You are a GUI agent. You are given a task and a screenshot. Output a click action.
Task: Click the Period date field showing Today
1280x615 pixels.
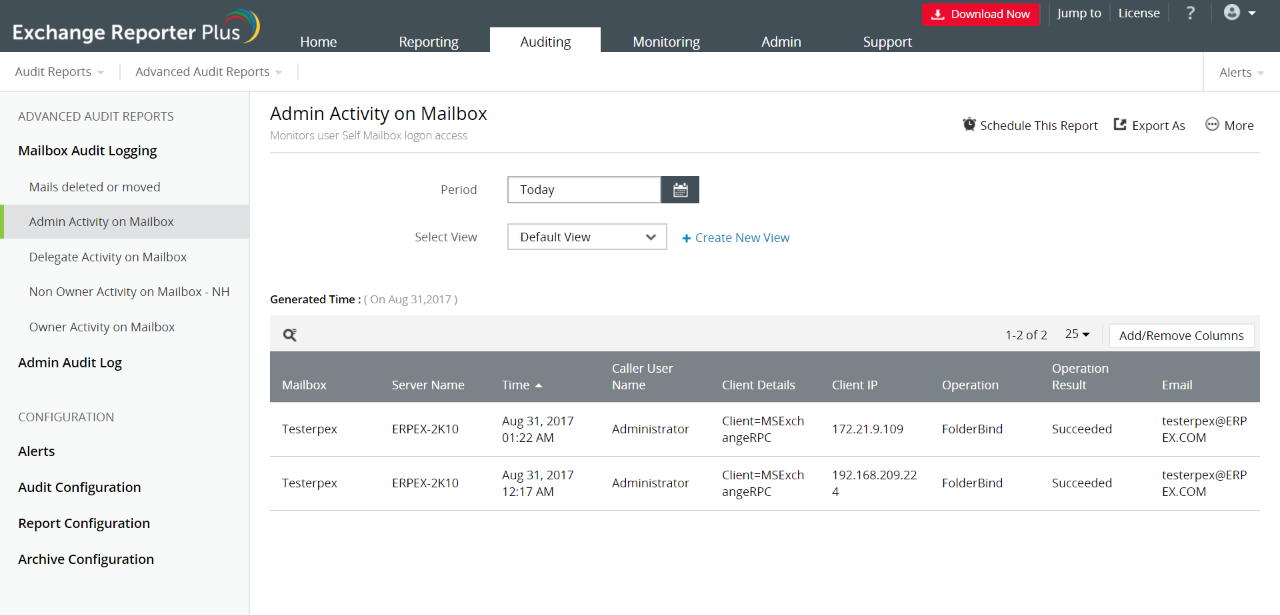coord(584,190)
